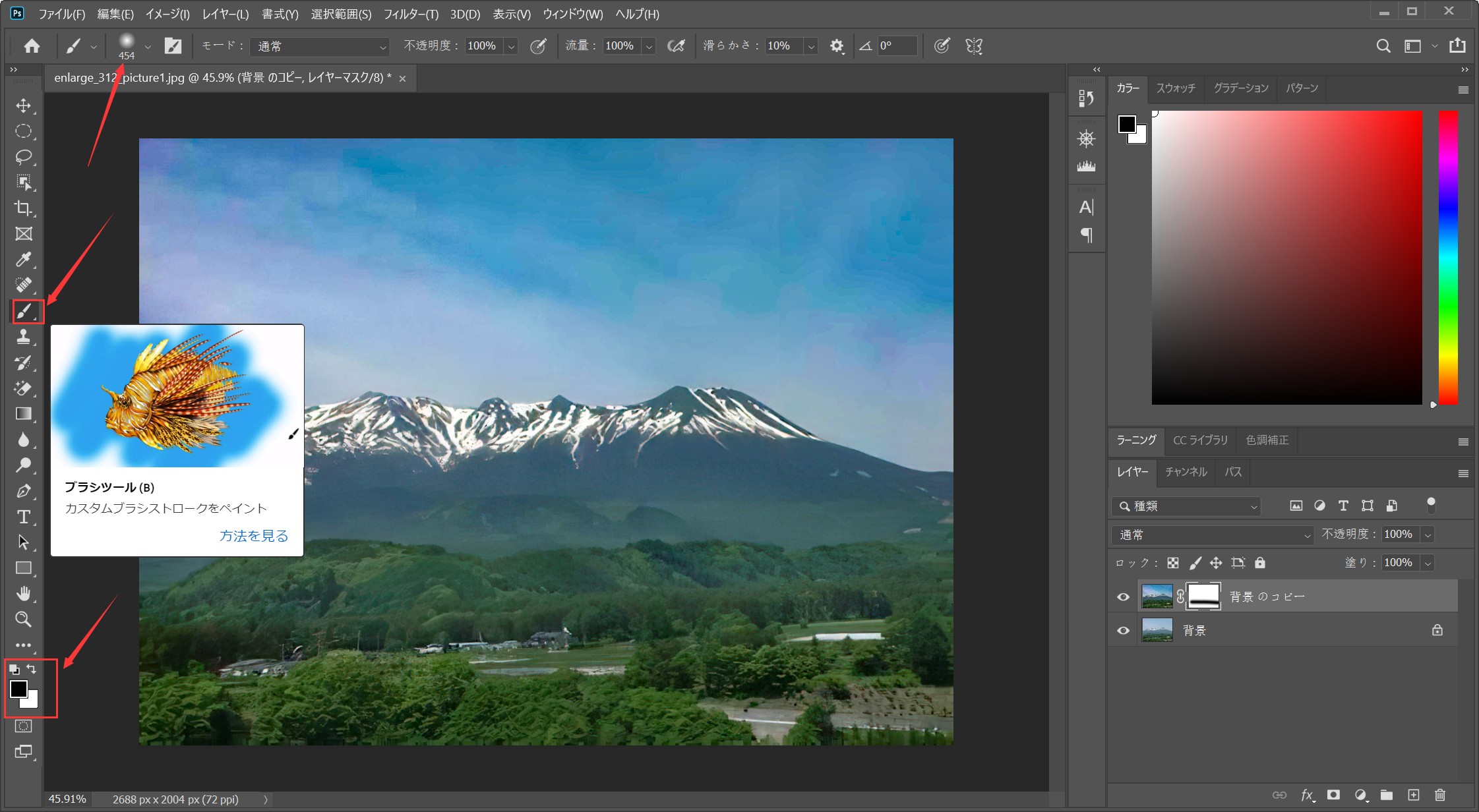Viewport: 1479px width, 812px height.
Task: Select the Clone Stamp tool
Action: point(23,337)
